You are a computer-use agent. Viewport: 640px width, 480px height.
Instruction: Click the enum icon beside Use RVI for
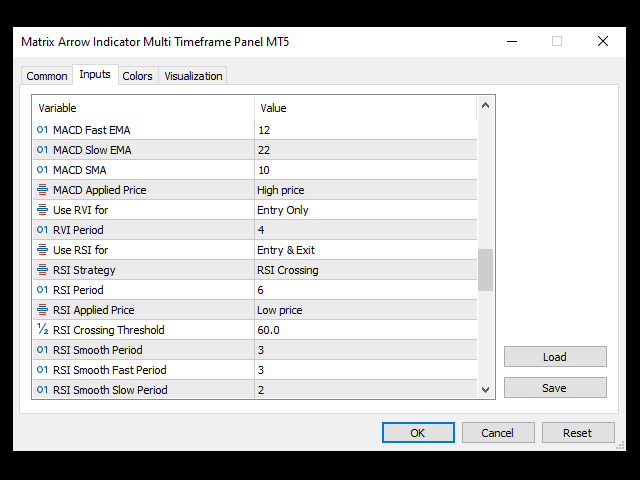(42, 210)
